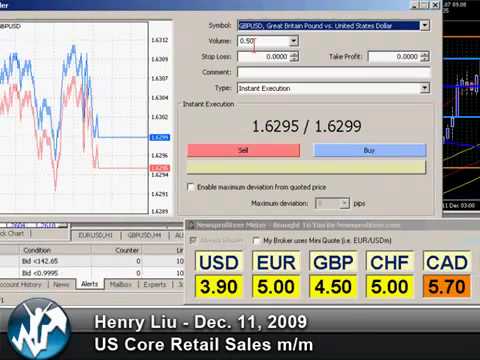Switch to the Alerts tab
This screenshot has width=480, height=360.
coord(90,284)
